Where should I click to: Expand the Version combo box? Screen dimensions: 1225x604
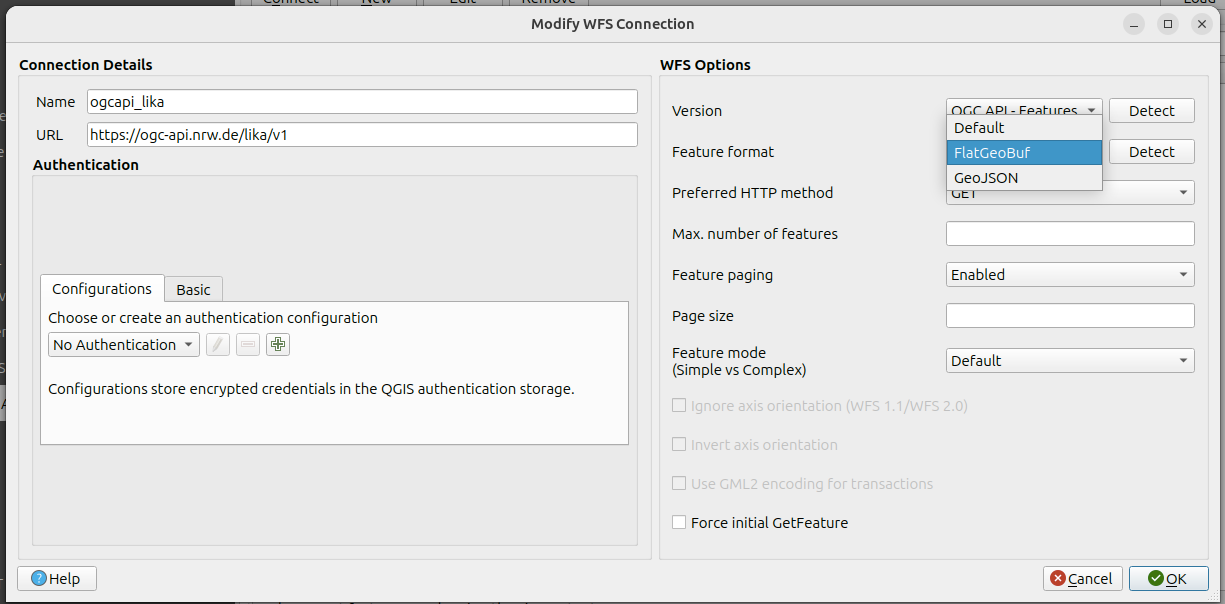1023,108
